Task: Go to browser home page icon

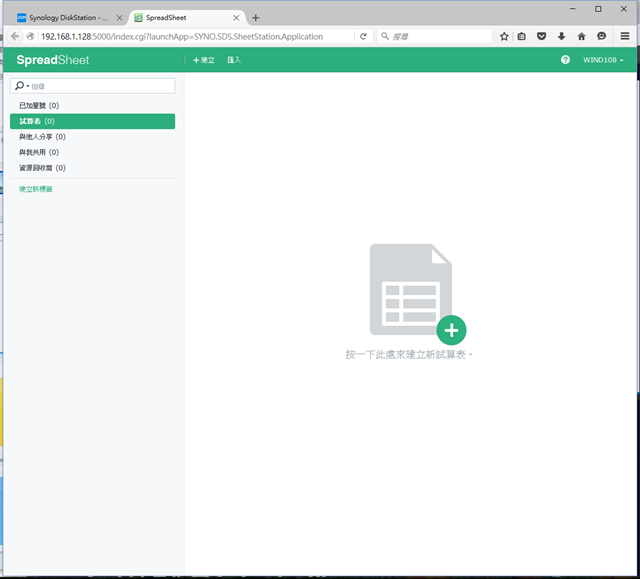Action: point(581,36)
